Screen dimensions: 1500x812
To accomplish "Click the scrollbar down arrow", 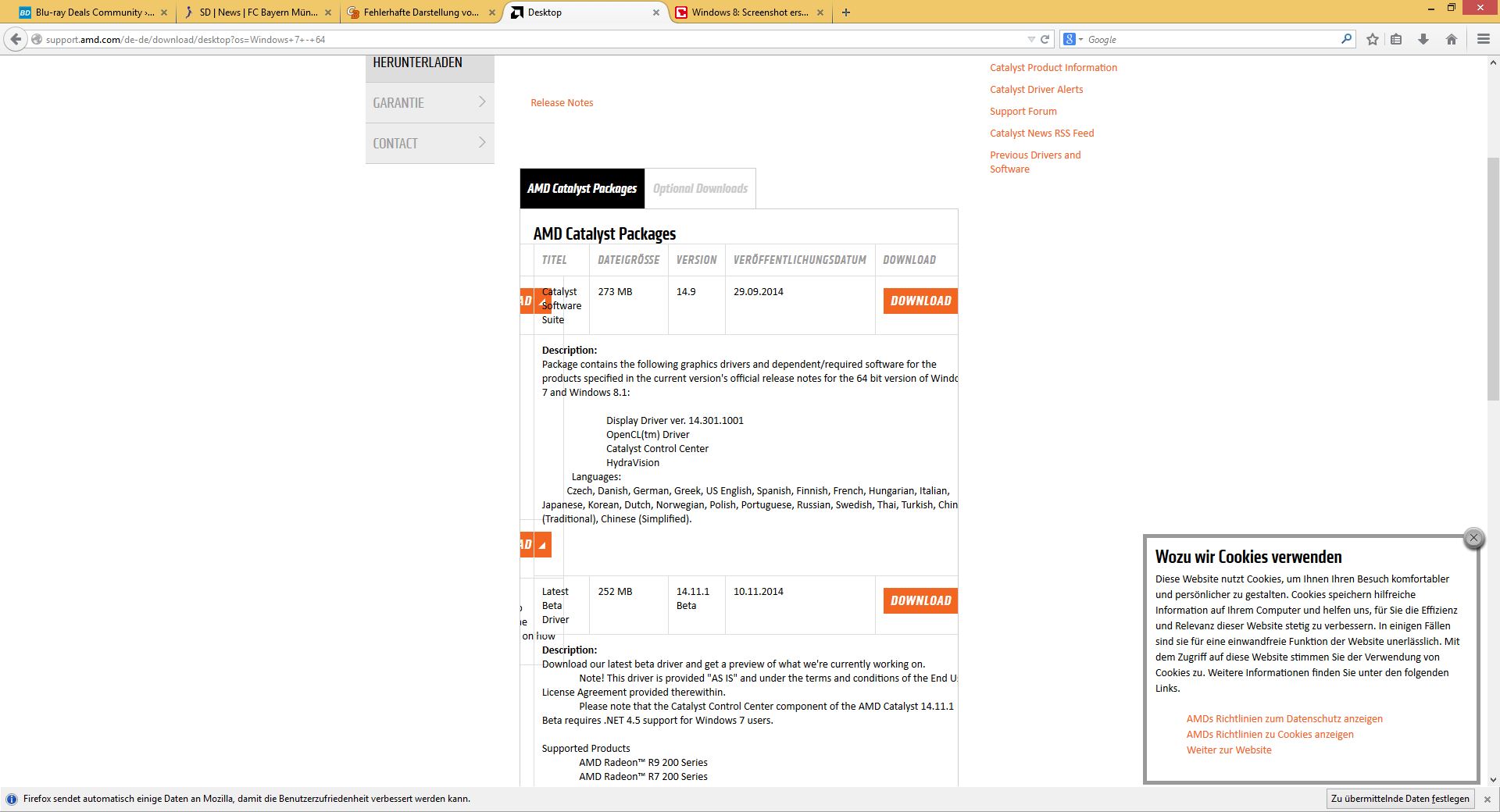I will pyautogui.click(x=1493, y=779).
